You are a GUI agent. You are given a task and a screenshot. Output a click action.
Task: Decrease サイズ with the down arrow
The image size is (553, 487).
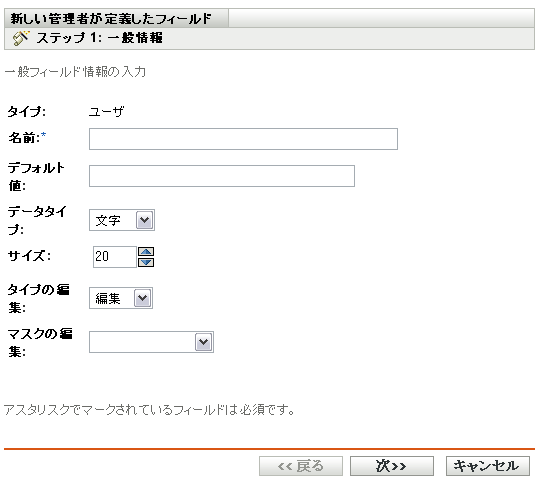point(146,262)
